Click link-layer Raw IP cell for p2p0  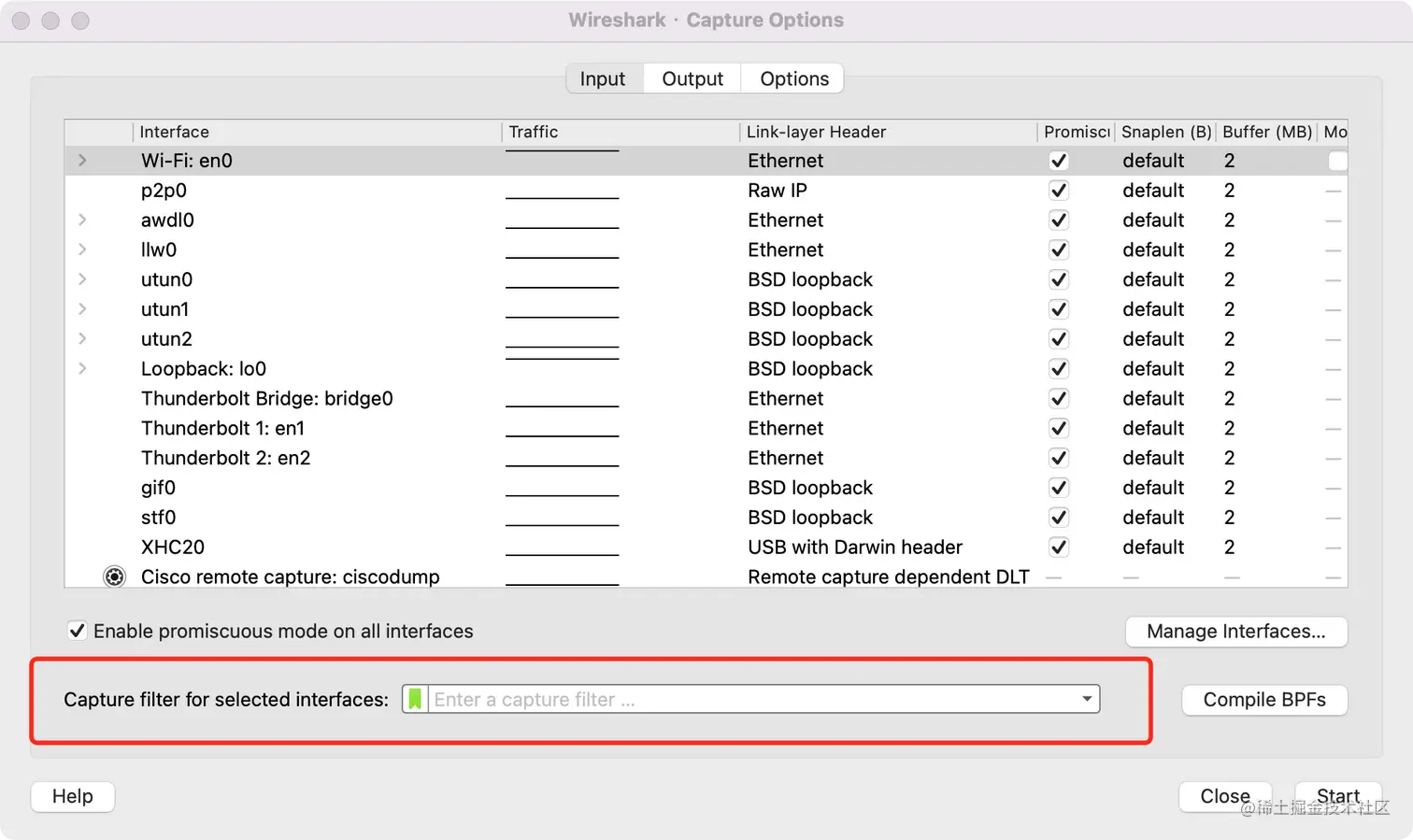click(x=778, y=191)
